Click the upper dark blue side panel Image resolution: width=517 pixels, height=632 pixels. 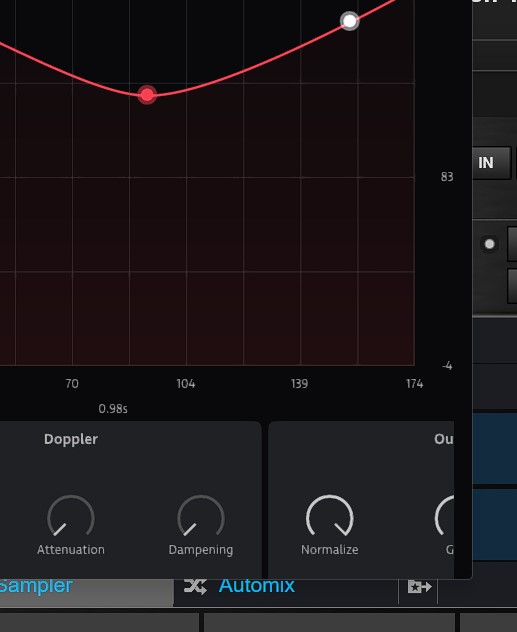[494, 449]
